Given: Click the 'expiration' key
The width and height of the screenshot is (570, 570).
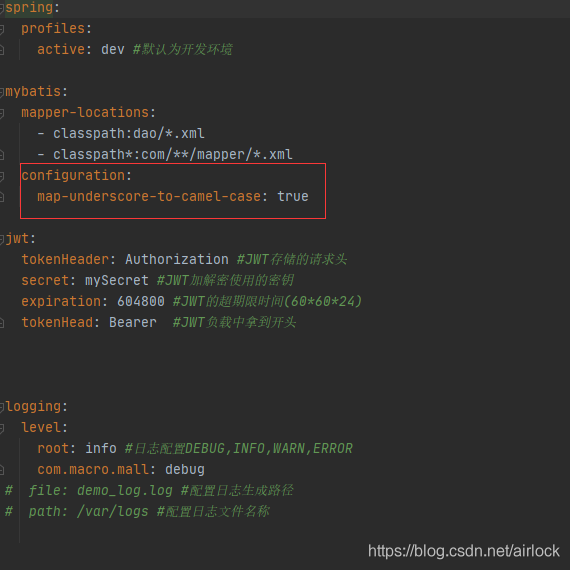Looking at the screenshot, I should tap(61, 301).
